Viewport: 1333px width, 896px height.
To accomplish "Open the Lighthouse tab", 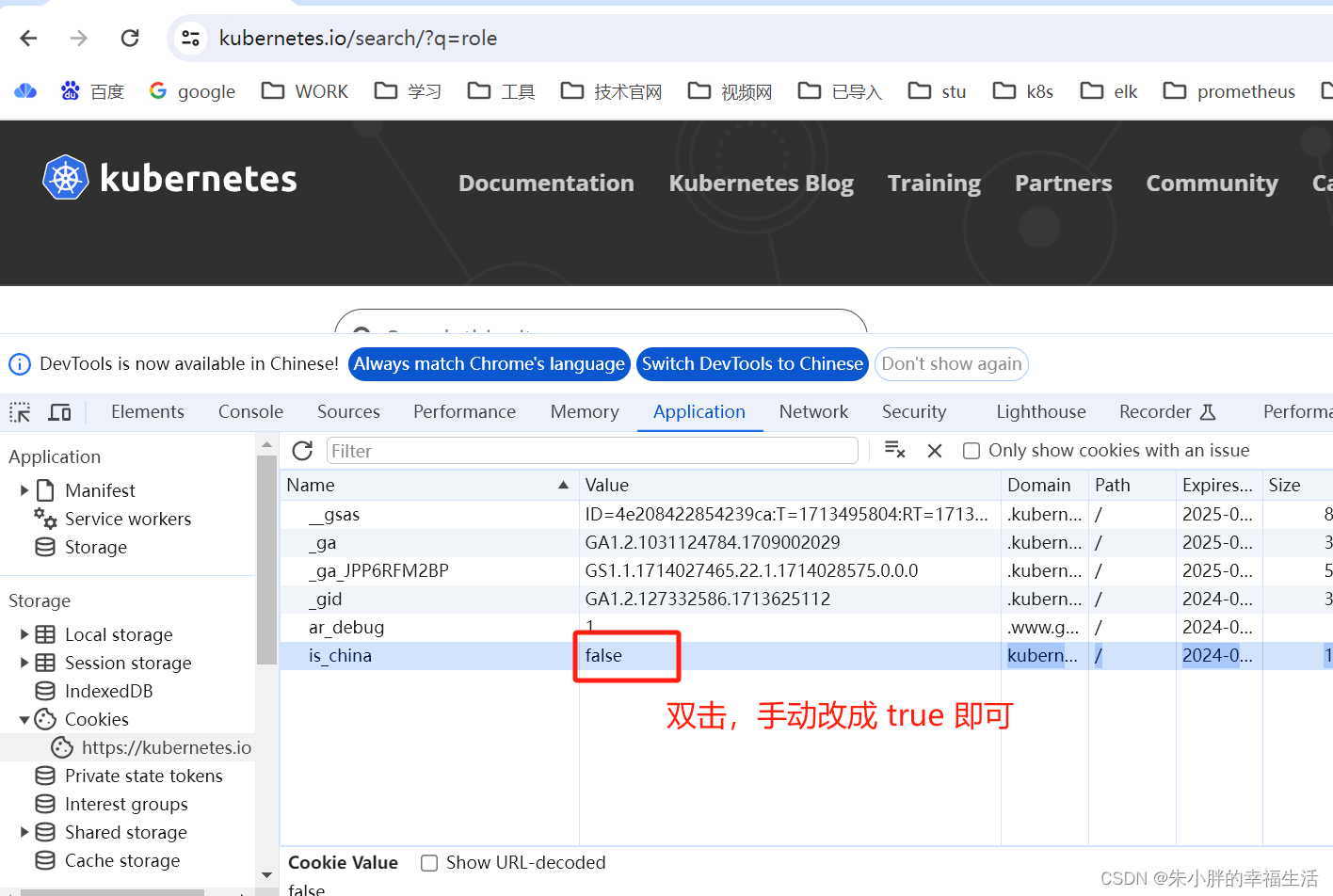I will pyautogui.click(x=1041, y=412).
